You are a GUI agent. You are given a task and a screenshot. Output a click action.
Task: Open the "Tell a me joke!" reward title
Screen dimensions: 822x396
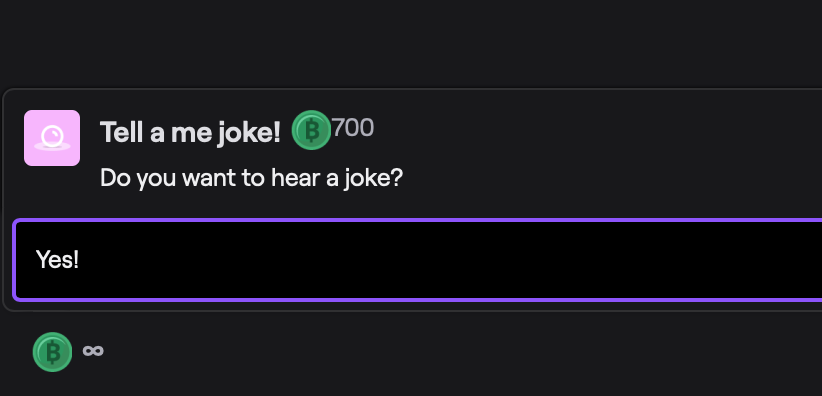(190, 132)
